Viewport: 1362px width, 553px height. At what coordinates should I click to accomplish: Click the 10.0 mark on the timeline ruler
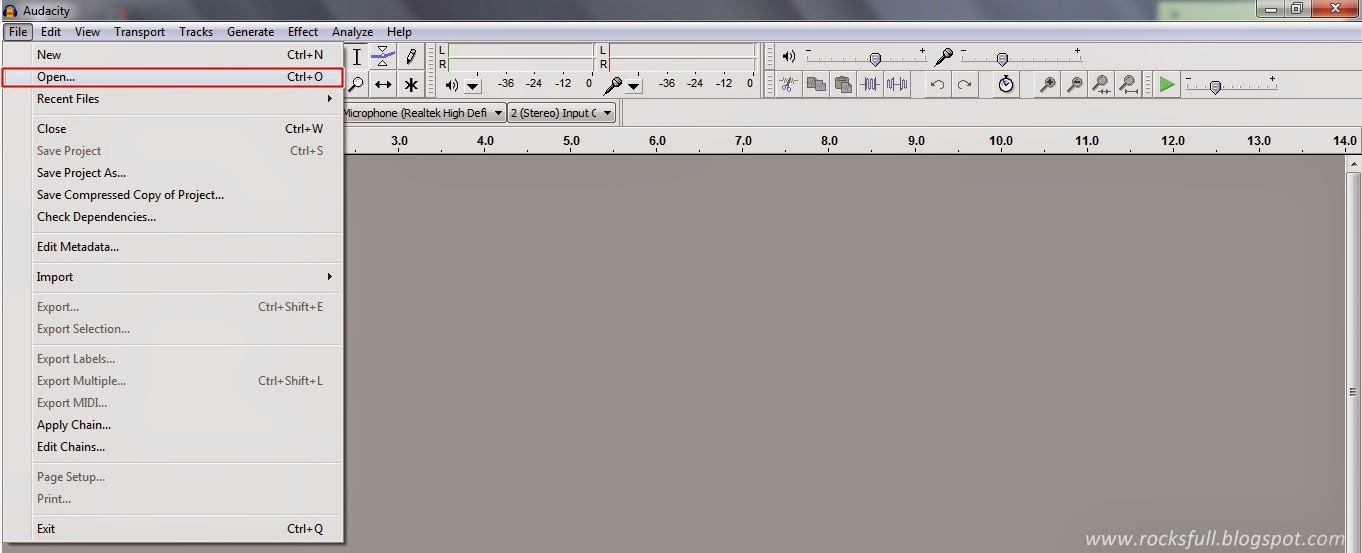[x=1001, y=141]
